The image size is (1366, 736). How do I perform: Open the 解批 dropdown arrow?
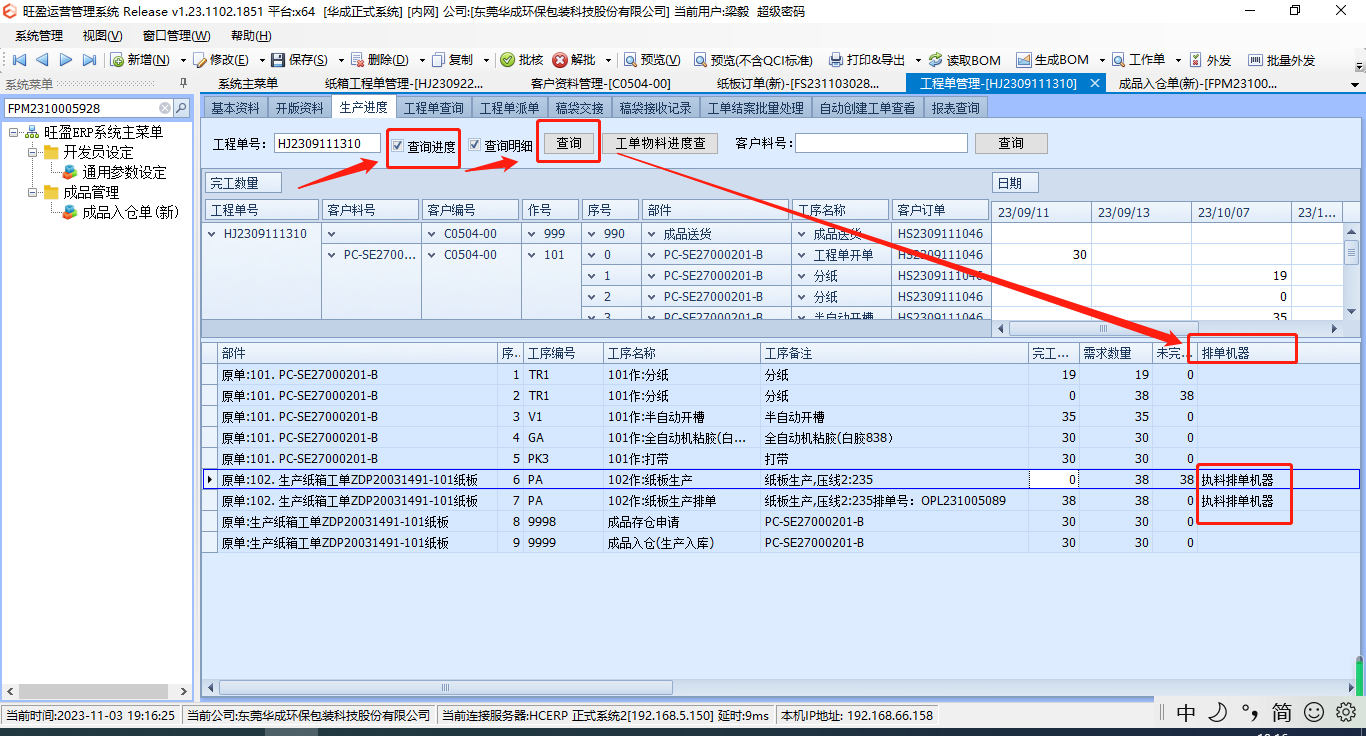[x=609, y=60]
